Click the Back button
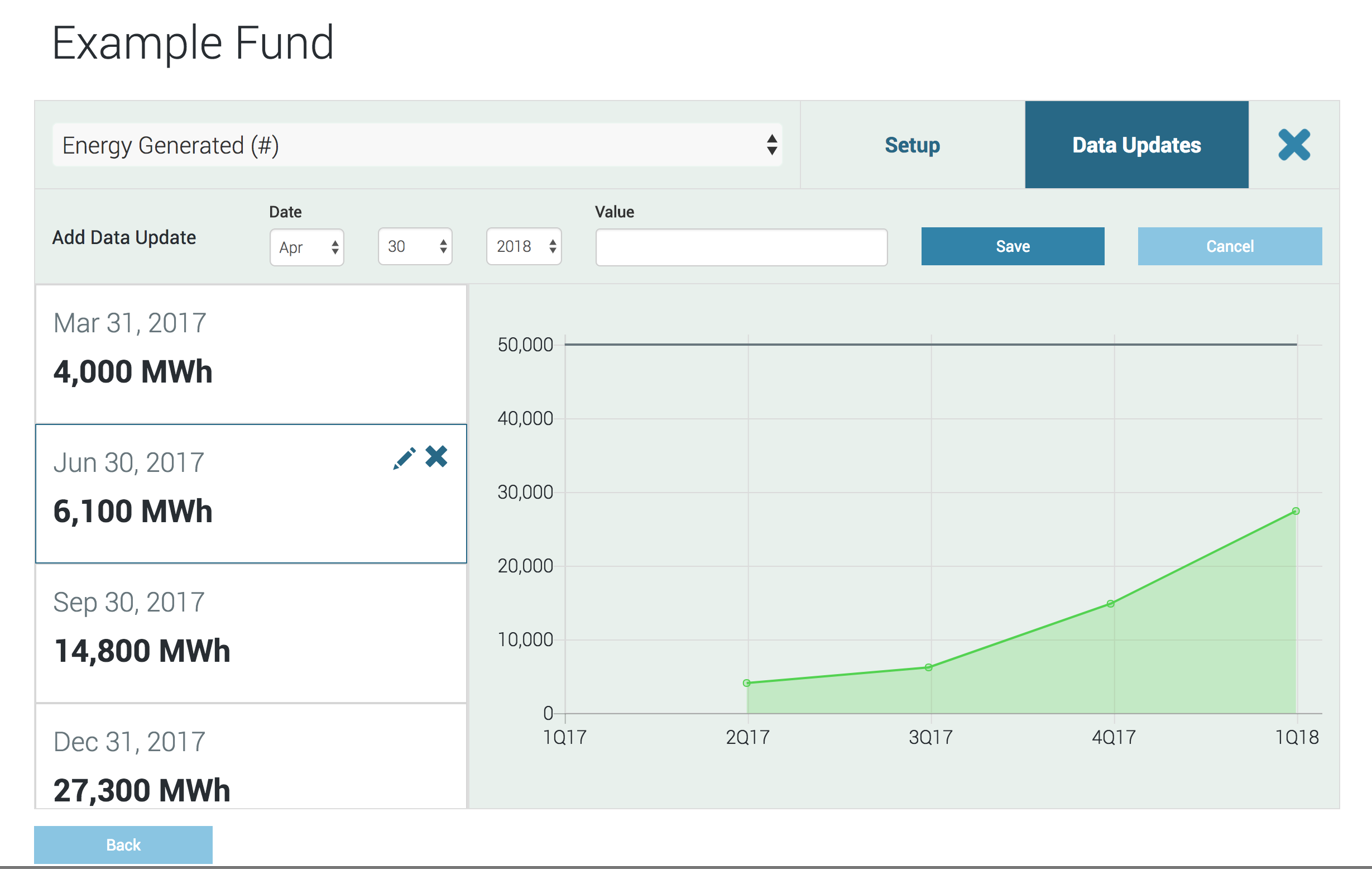This screenshot has height=869, width=1372. (123, 844)
